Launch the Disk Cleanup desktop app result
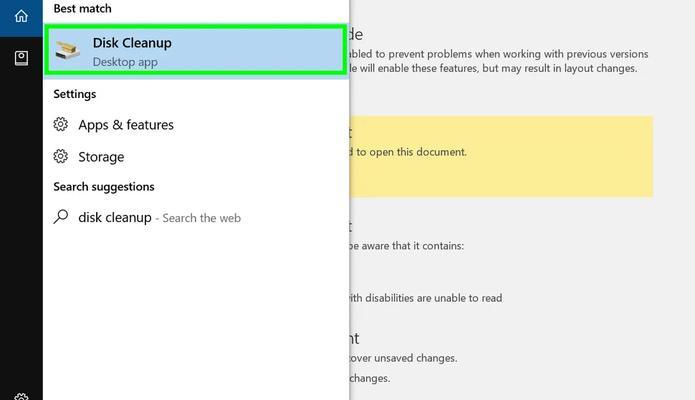The height and width of the screenshot is (400, 695). (x=195, y=51)
